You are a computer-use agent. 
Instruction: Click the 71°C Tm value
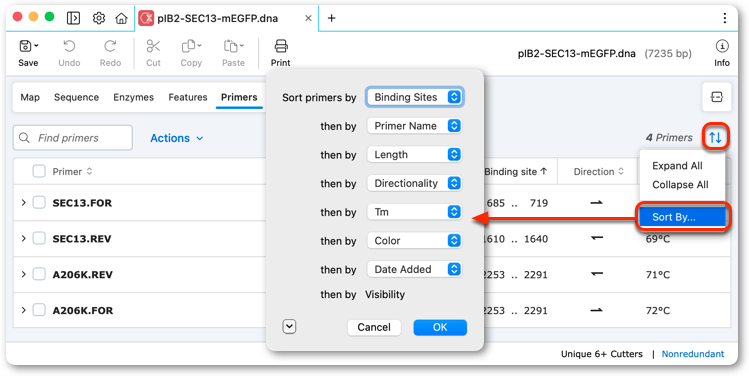[x=658, y=275]
